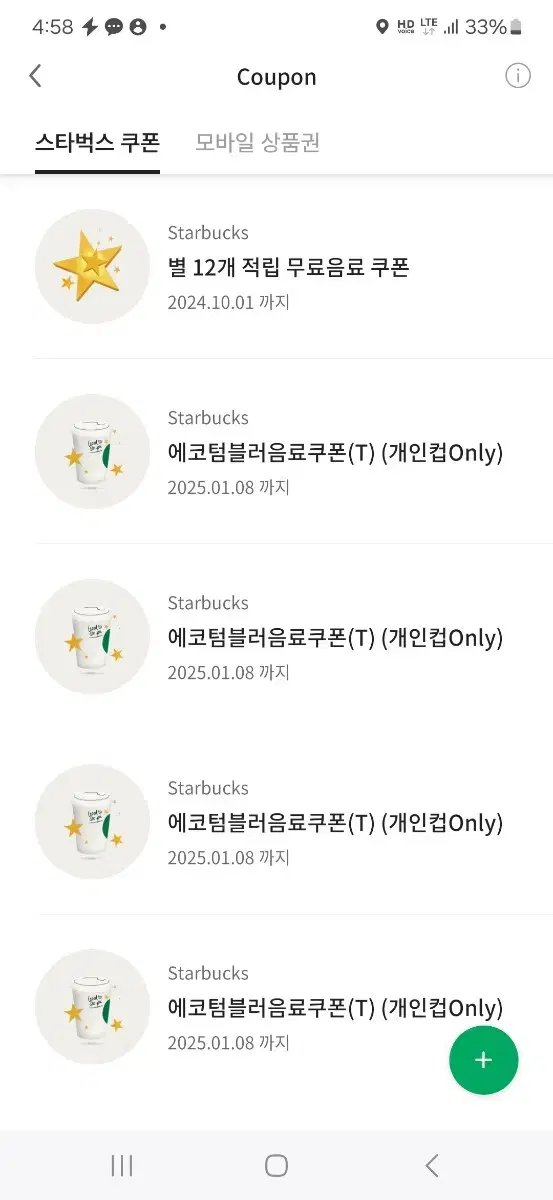553x1200 pixels.
Task: Open the second 에코텀블러음료쿠폰(T) coupon title
Action: [x=335, y=638]
